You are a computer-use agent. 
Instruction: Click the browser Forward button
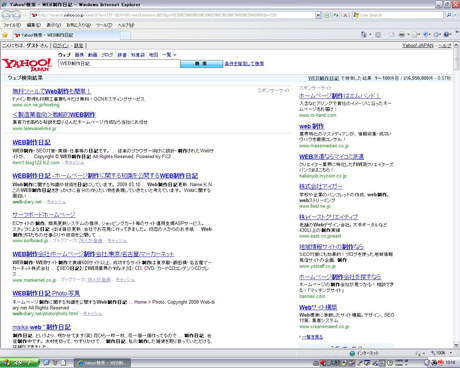click(x=16, y=15)
